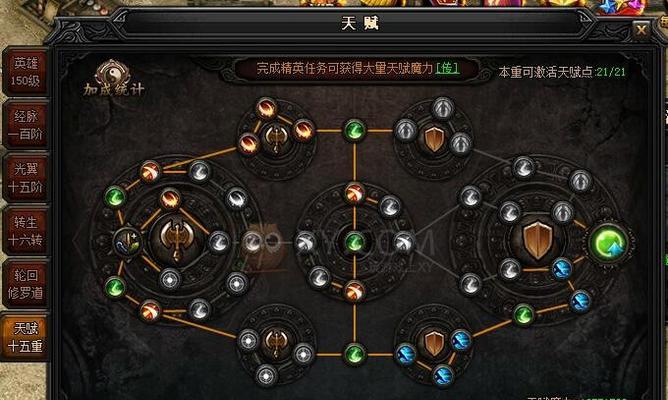Switch to the 光翼十五阶 tab
This screenshot has height=400, width=668.
point(26,178)
